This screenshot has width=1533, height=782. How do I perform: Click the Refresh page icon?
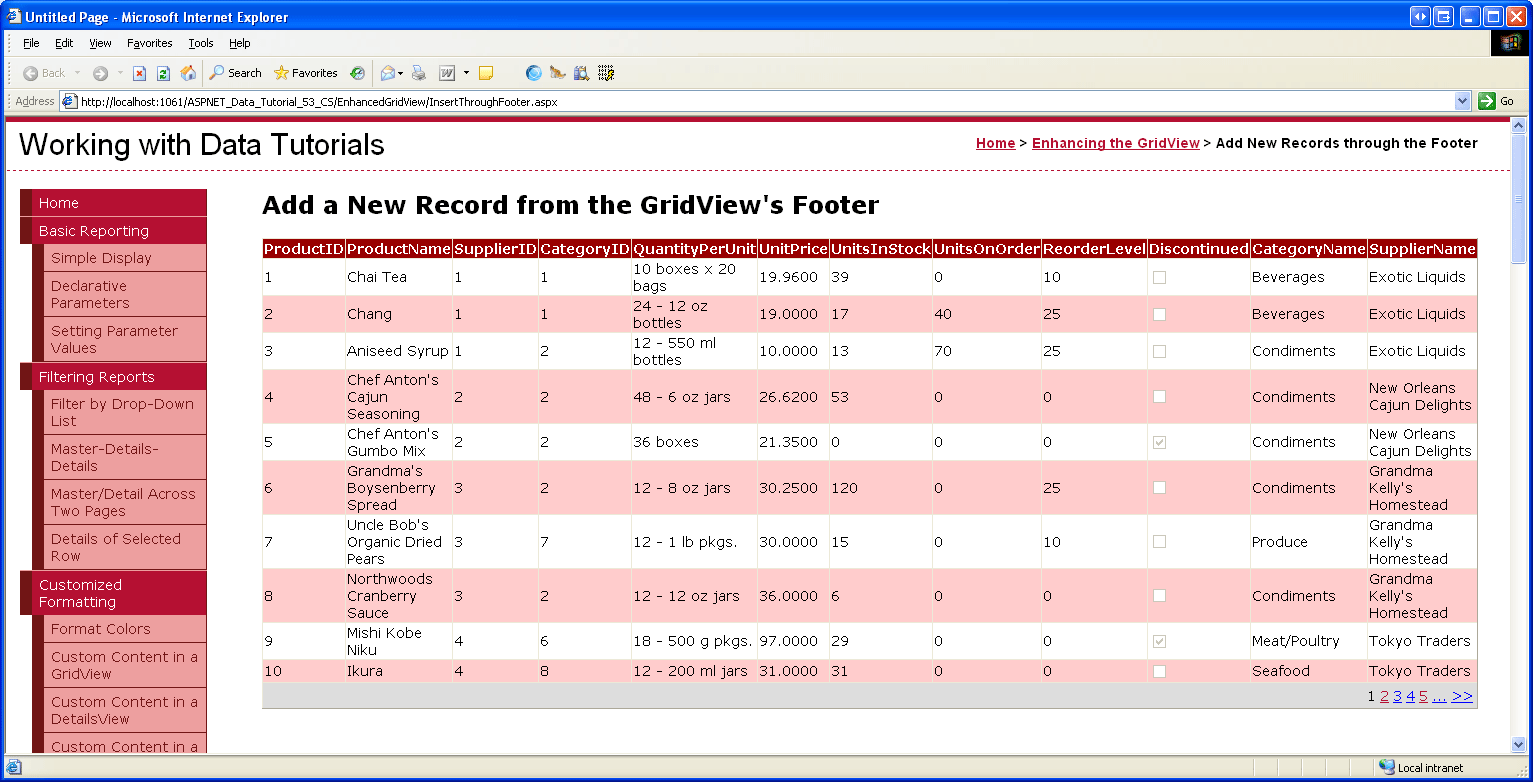(163, 73)
